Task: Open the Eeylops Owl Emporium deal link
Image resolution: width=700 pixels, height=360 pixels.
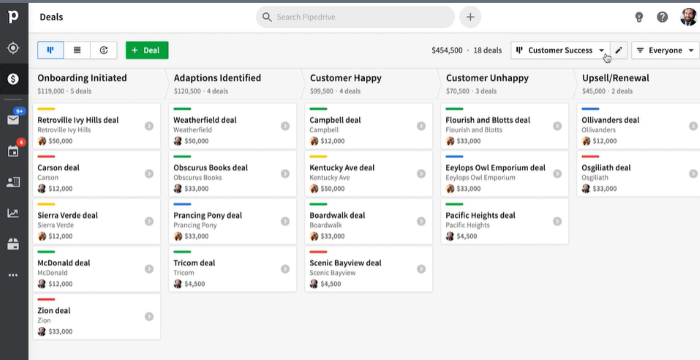Action: (496, 167)
